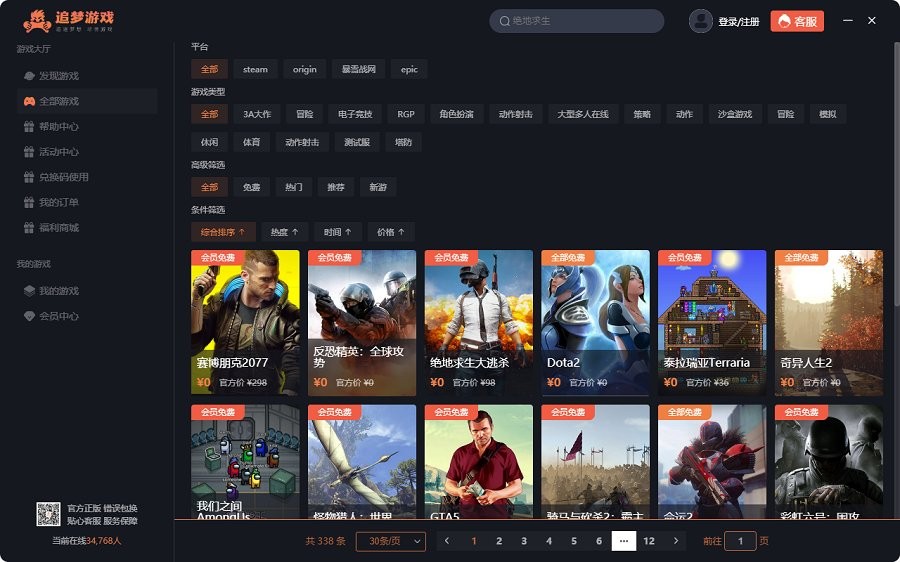
Task: Click the 客服 button
Action: pyautogui.click(x=797, y=21)
